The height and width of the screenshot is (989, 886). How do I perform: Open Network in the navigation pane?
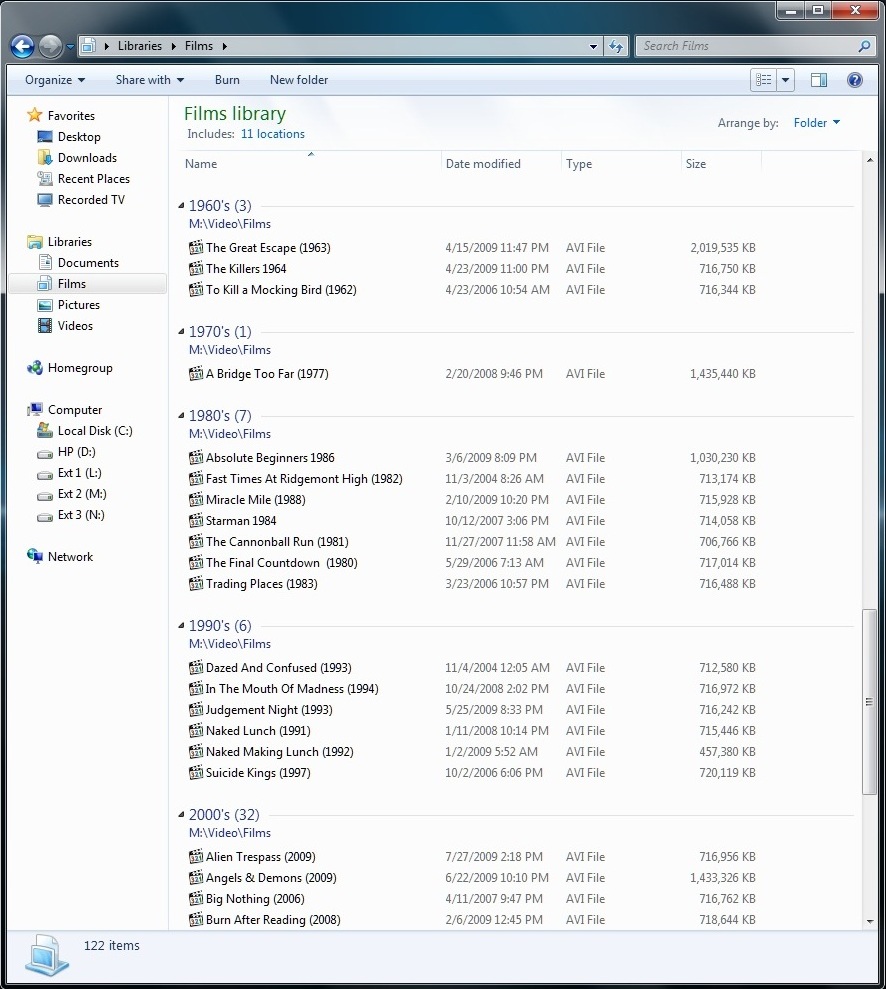pos(72,556)
